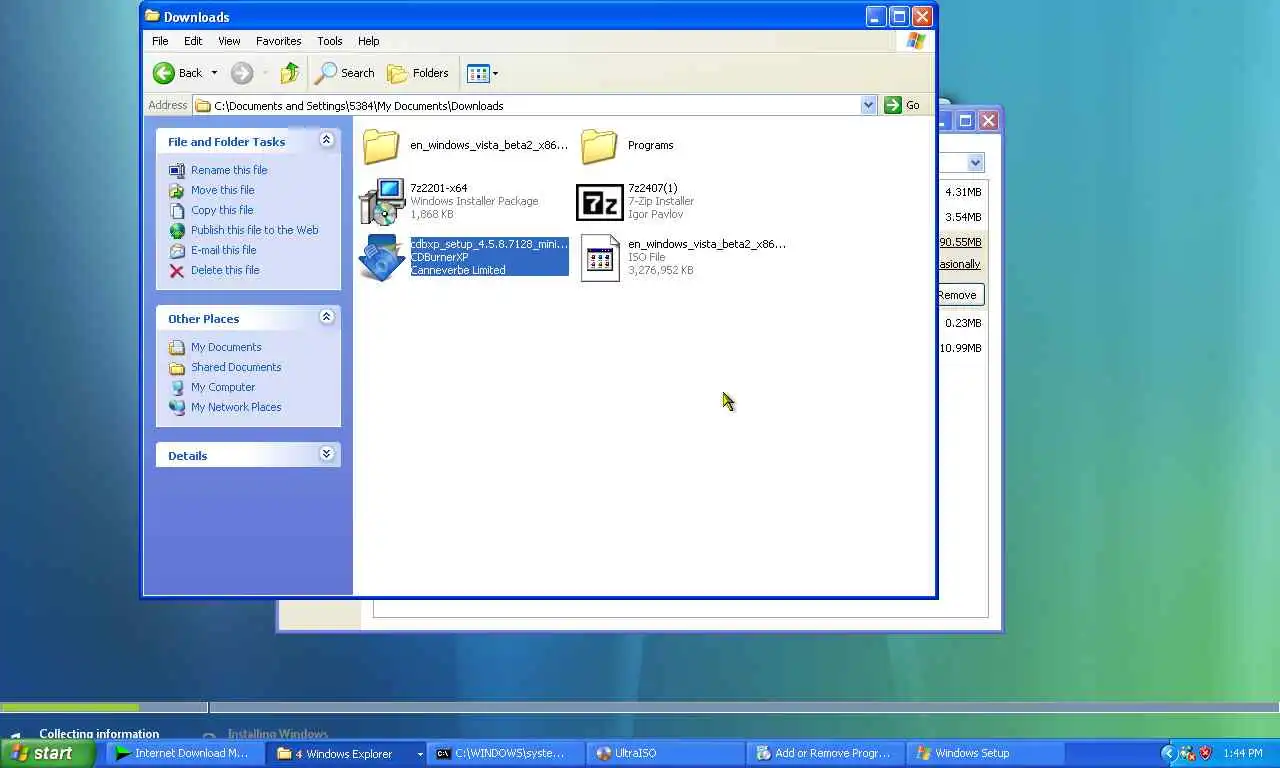Viewport: 1280px width, 768px height.
Task: Open Shared Documents link
Action: point(236,367)
